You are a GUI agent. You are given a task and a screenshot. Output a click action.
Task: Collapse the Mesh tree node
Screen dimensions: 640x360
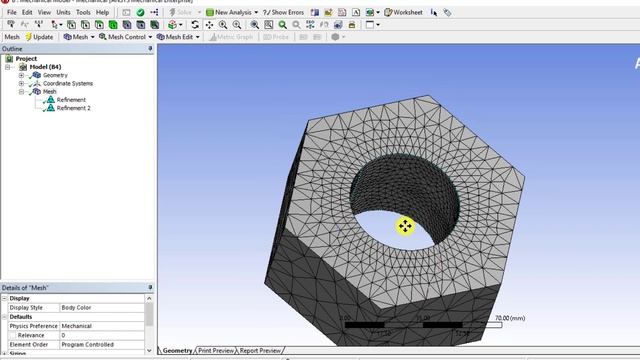[21, 91]
